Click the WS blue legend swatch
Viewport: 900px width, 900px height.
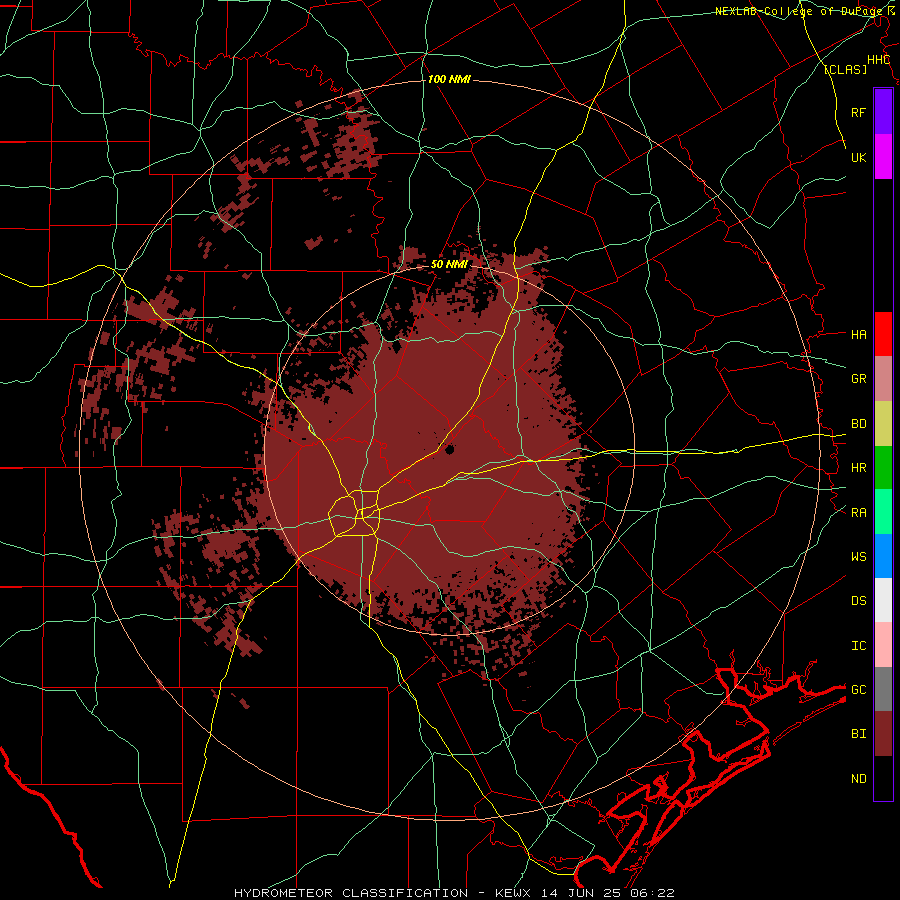[883, 556]
